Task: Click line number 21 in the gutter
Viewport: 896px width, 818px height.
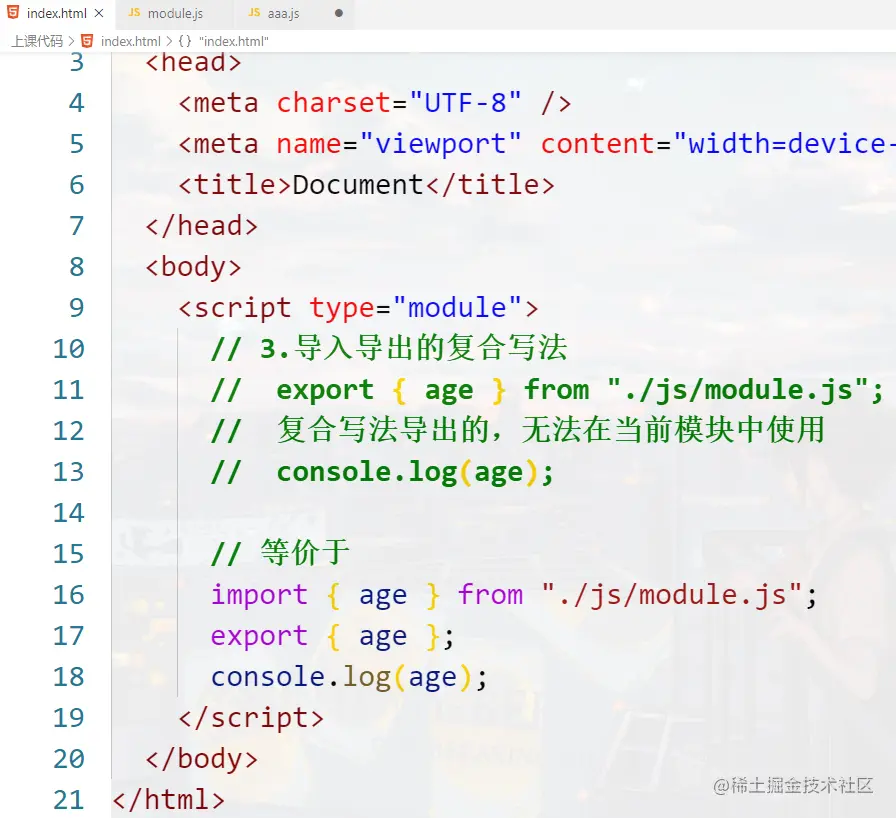Action: [x=69, y=800]
